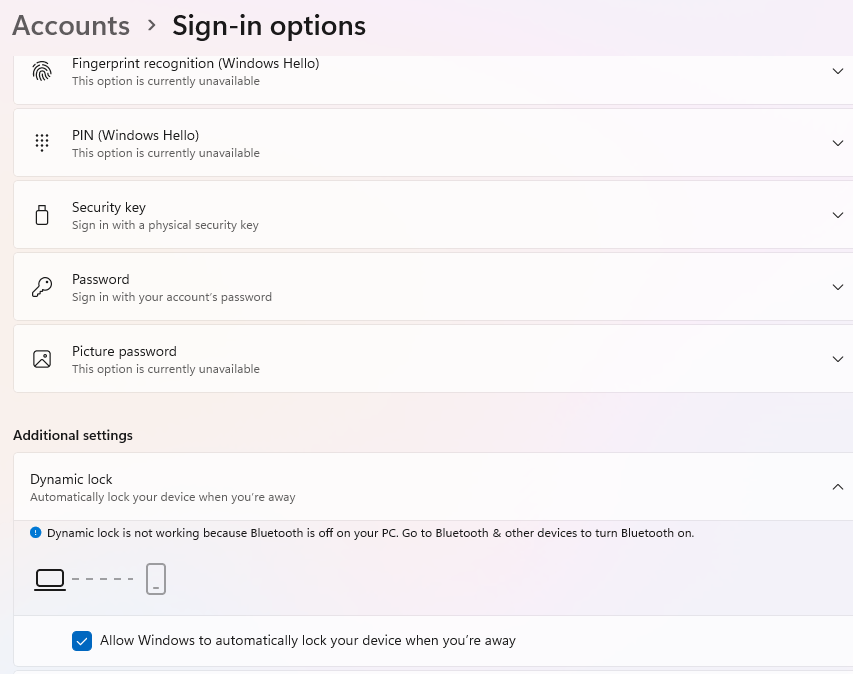
Task: Click the fingerprint recognition icon
Action: pyautogui.click(x=42, y=72)
